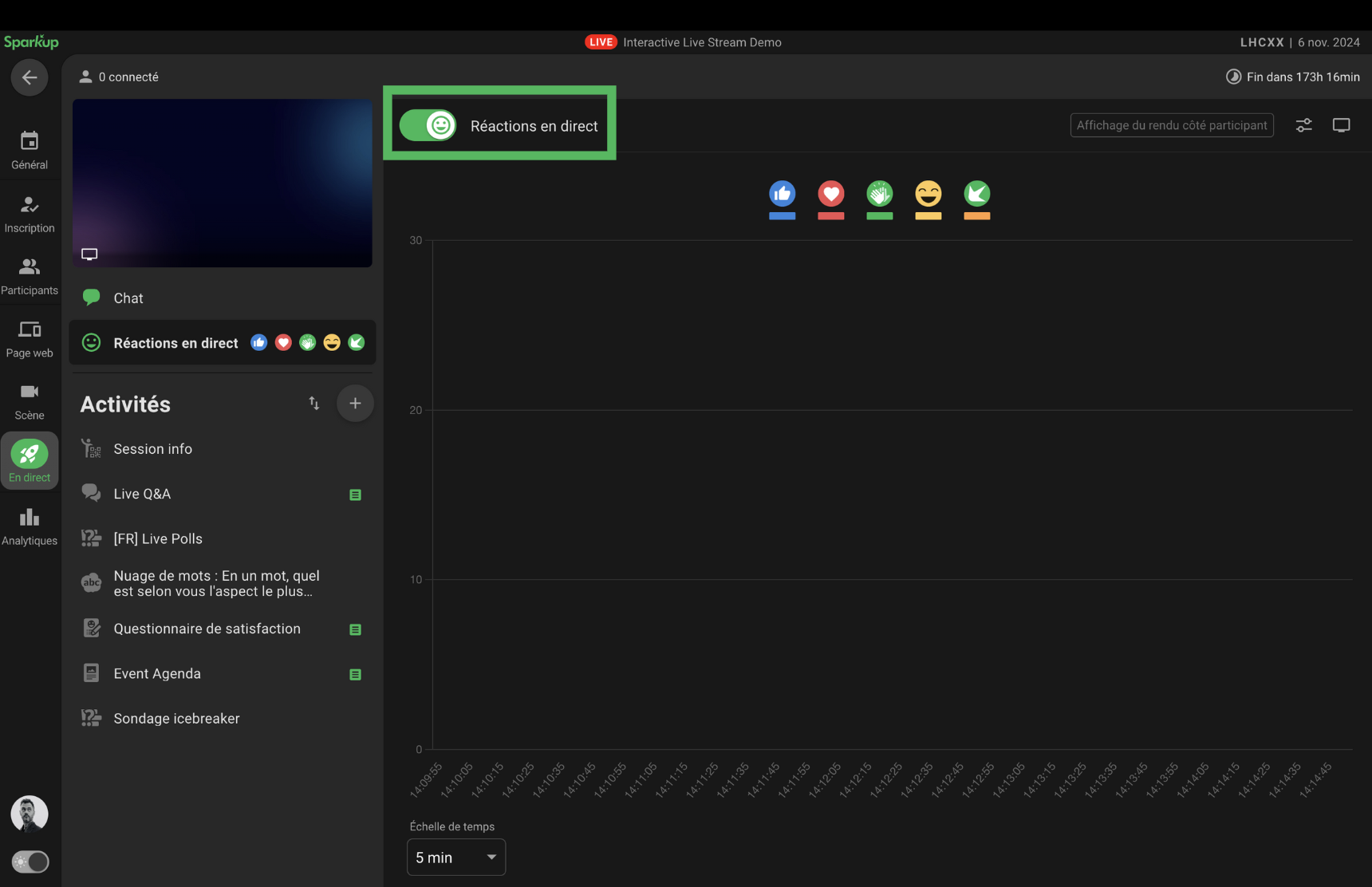Viewport: 1372px width, 887px height.
Task: Add a new activity with plus button
Action: click(x=355, y=404)
